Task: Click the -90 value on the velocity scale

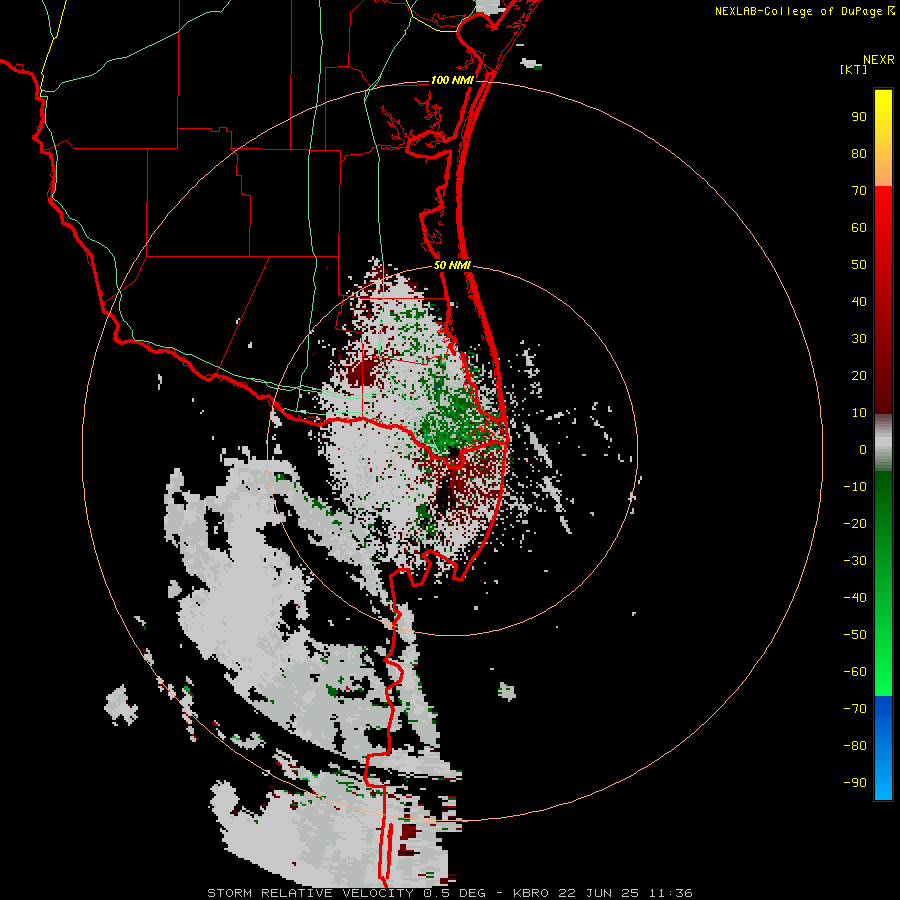Action: pos(855,783)
